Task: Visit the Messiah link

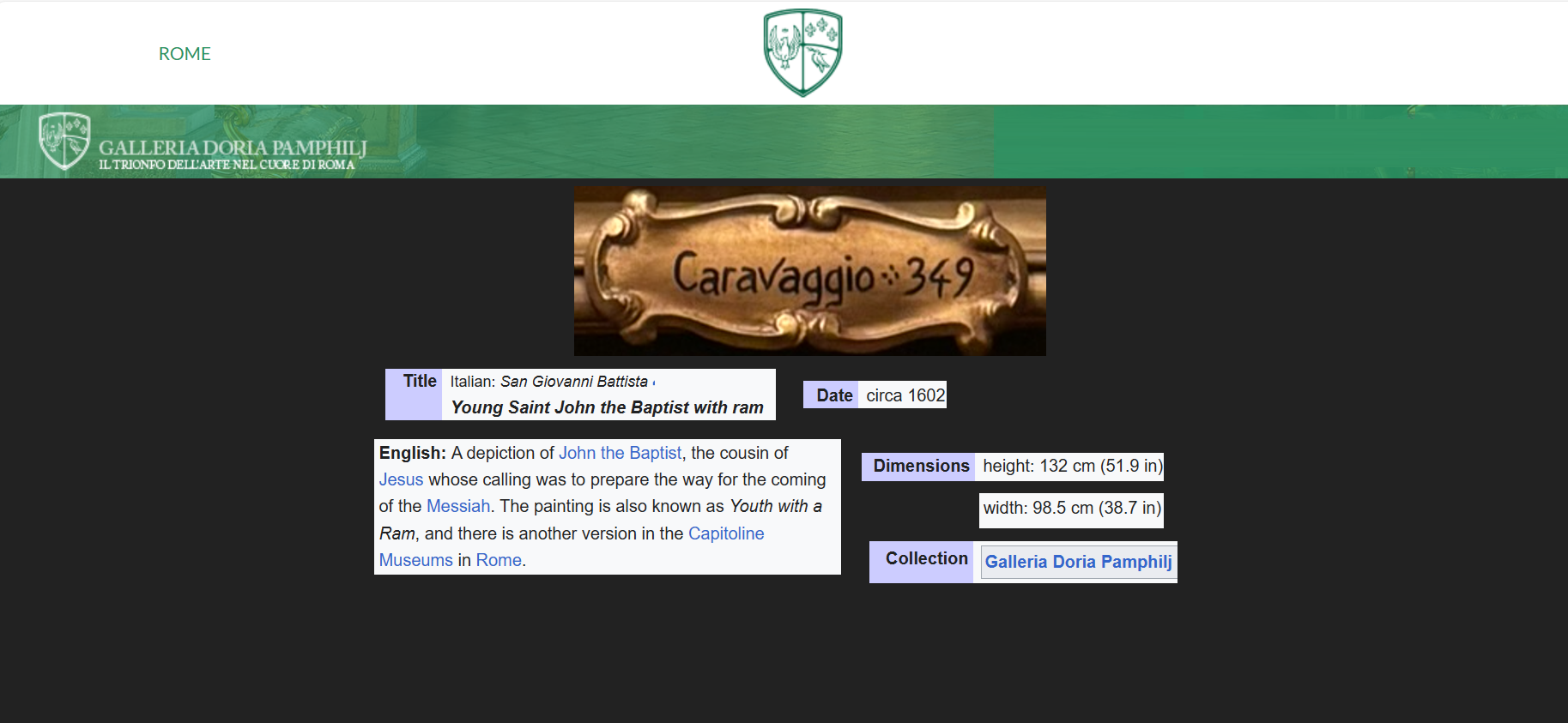Action: click(458, 506)
